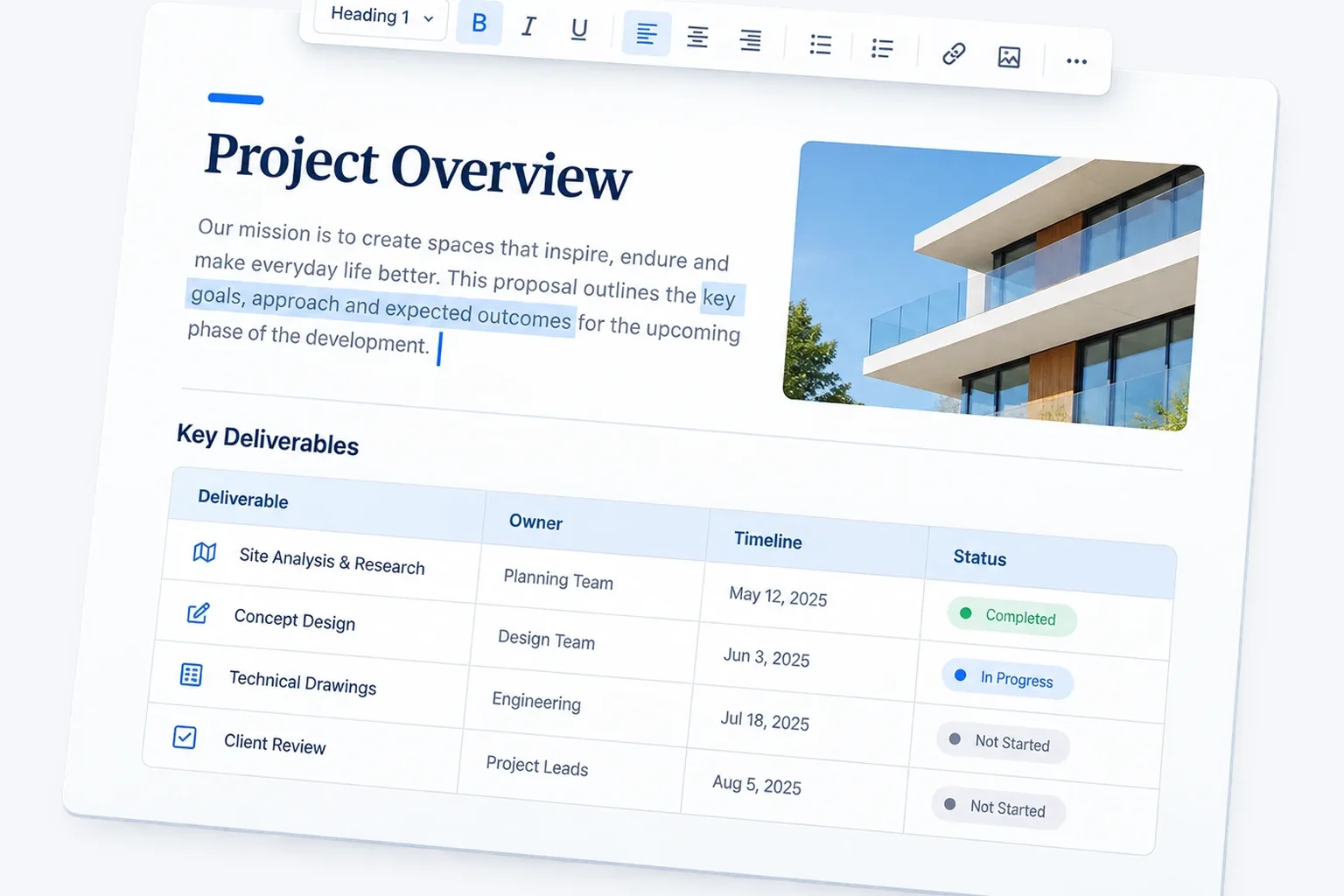Click the highlighted text 'goals, approach and expected outcomes'
Viewport: 1344px width, 896px height.
point(381,307)
